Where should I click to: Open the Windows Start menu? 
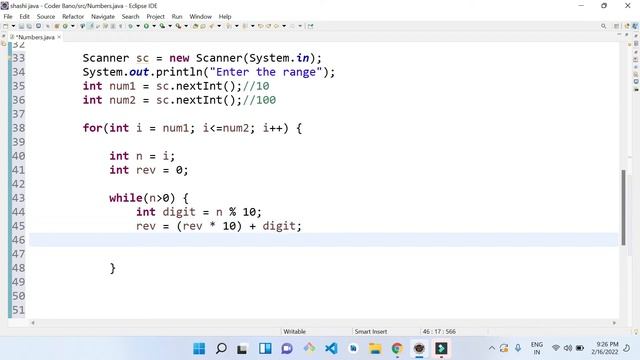[x=199, y=349]
